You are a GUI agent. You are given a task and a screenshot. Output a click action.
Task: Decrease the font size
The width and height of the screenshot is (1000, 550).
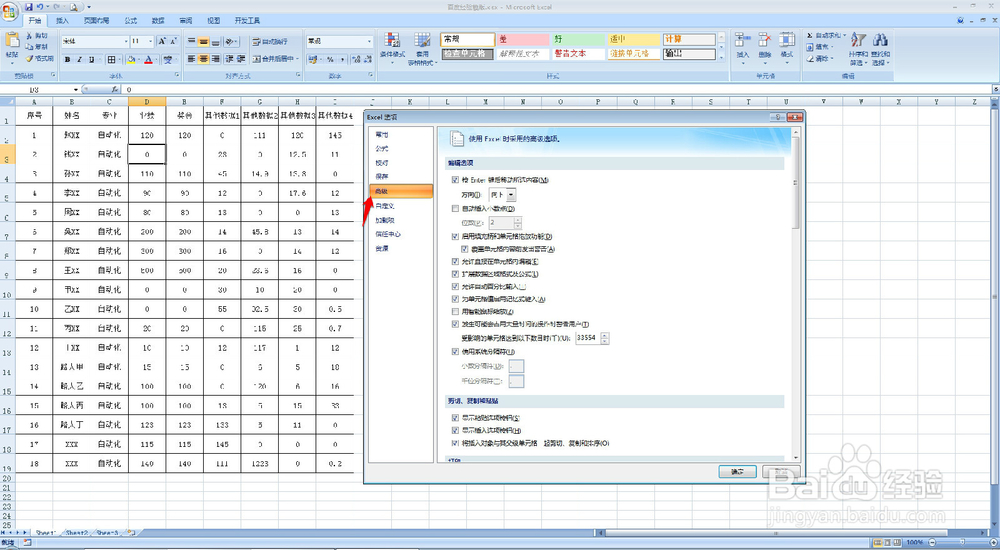[173, 41]
